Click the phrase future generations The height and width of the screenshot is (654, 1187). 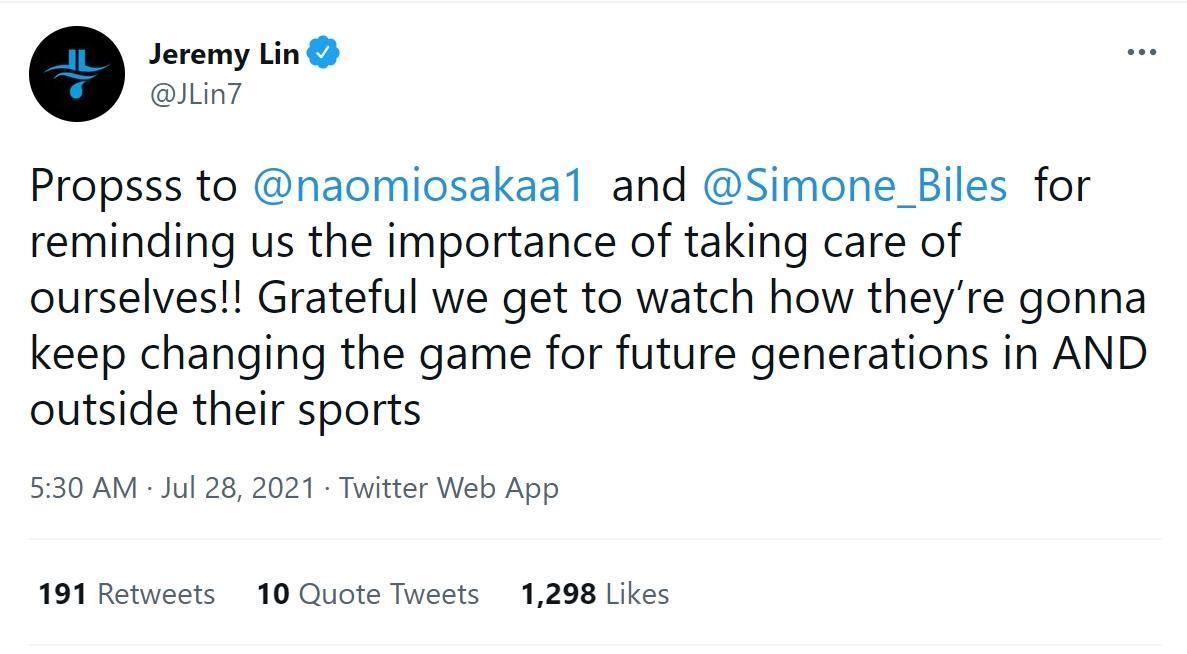802,354
